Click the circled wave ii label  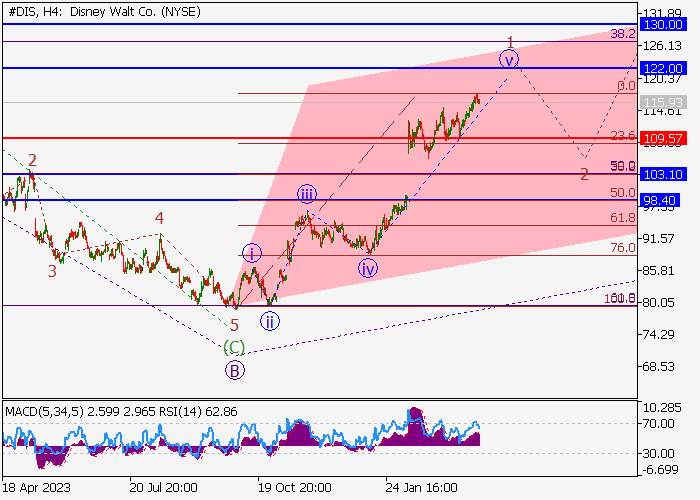point(270,321)
